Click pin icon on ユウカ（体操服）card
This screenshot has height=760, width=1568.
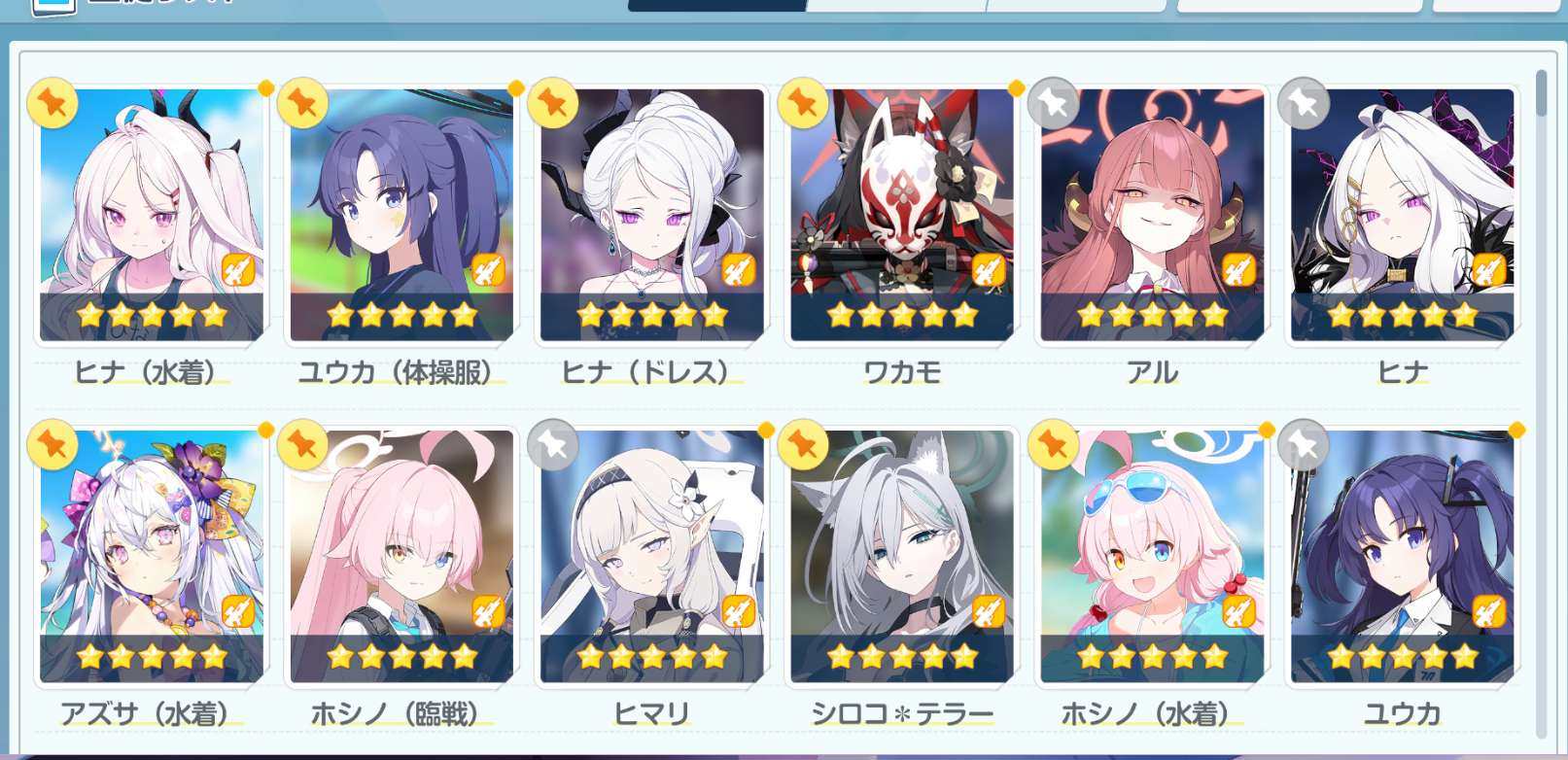(x=302, y=103)
